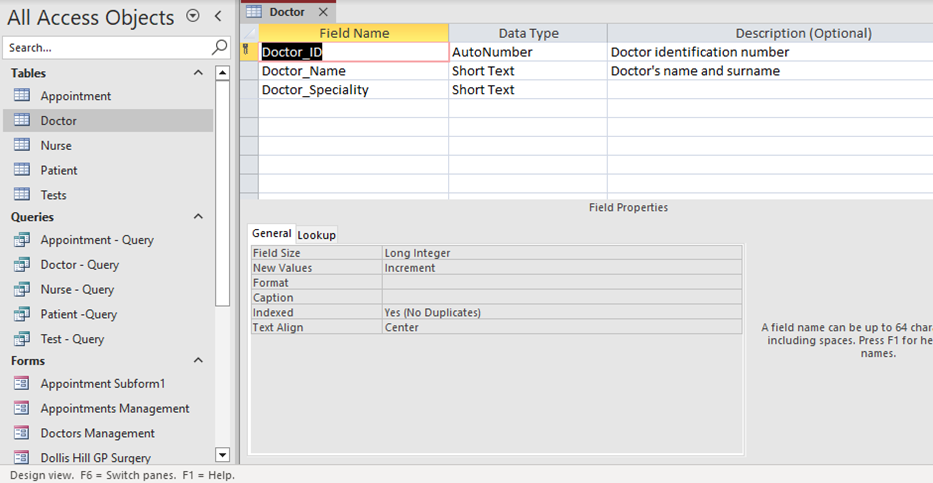Collapse the navigation pane with chevron
Image resolution: width=933 pixels, height=483 pixels.
point(217,16)
